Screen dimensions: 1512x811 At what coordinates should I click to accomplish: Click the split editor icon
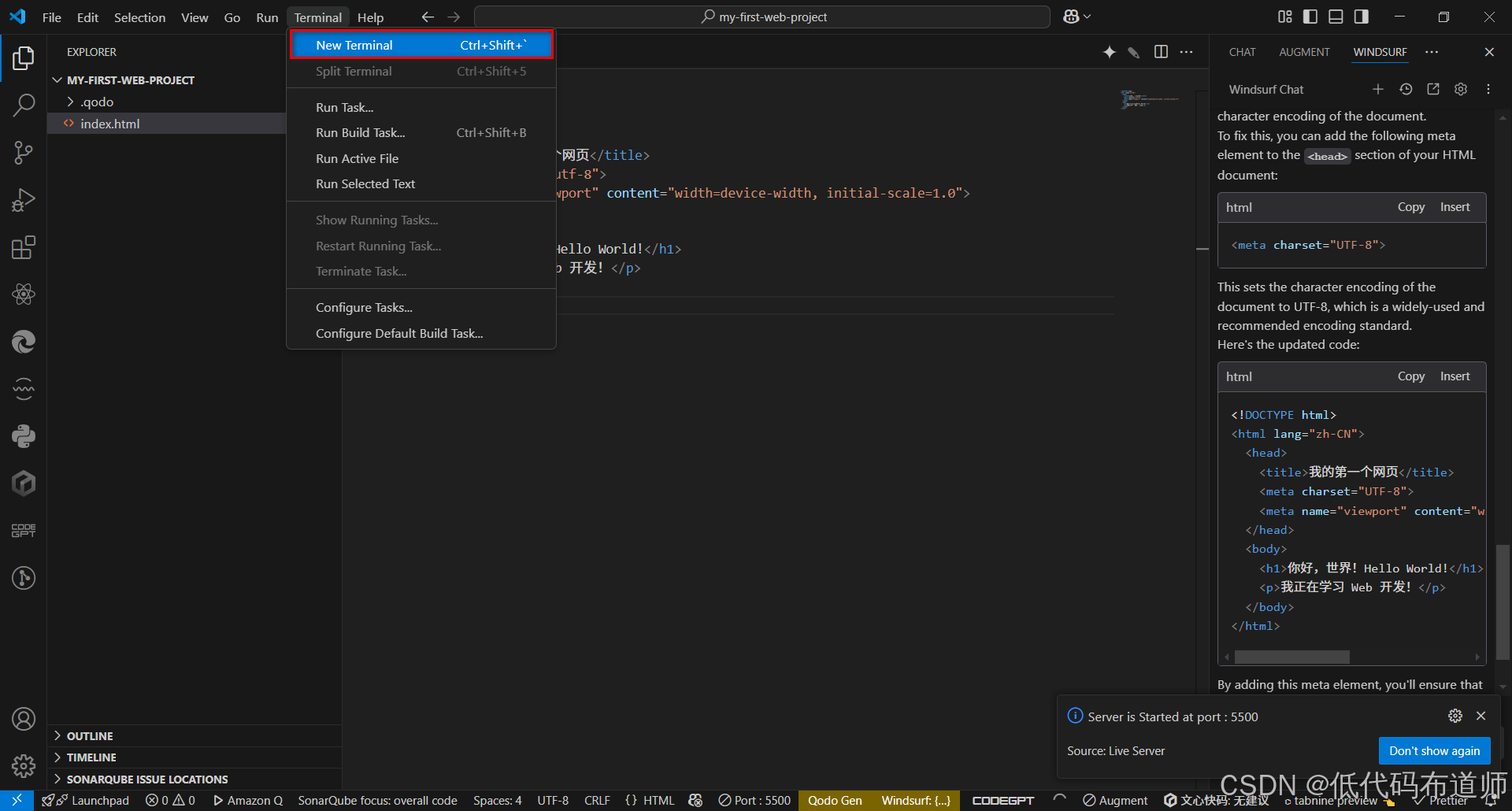tap(1161, 52)
